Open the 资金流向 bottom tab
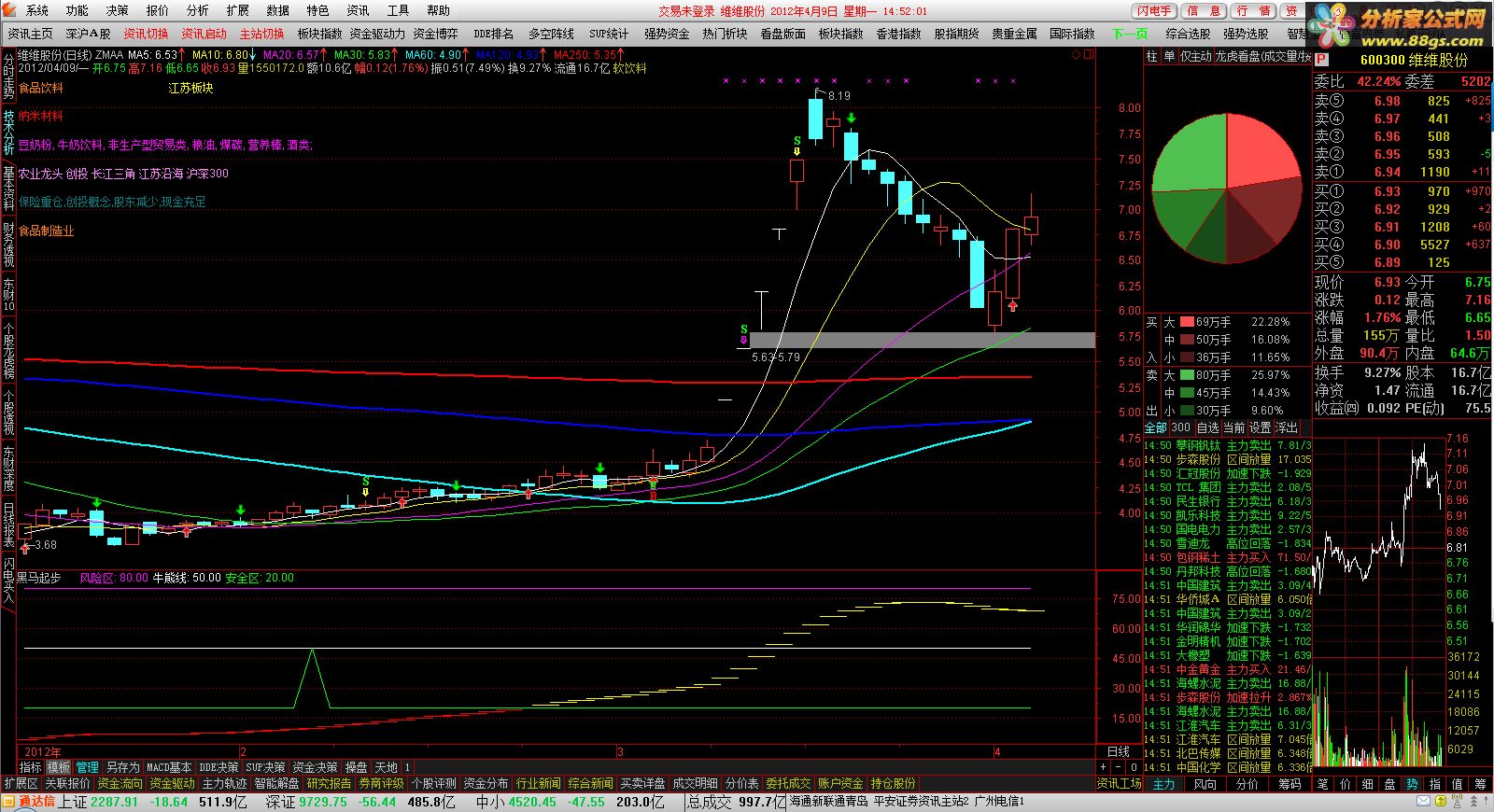Screen dimensions: 1494x812 (x=120, y=784)
